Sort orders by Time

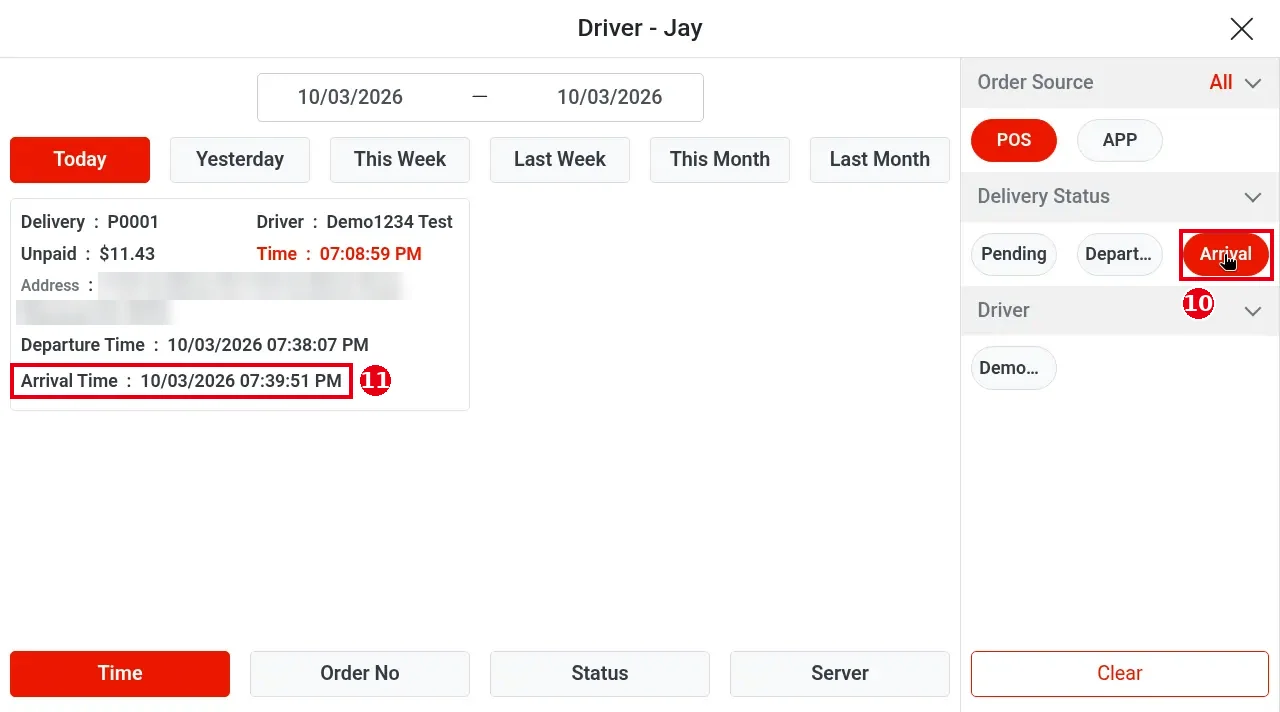pos(120,674)
